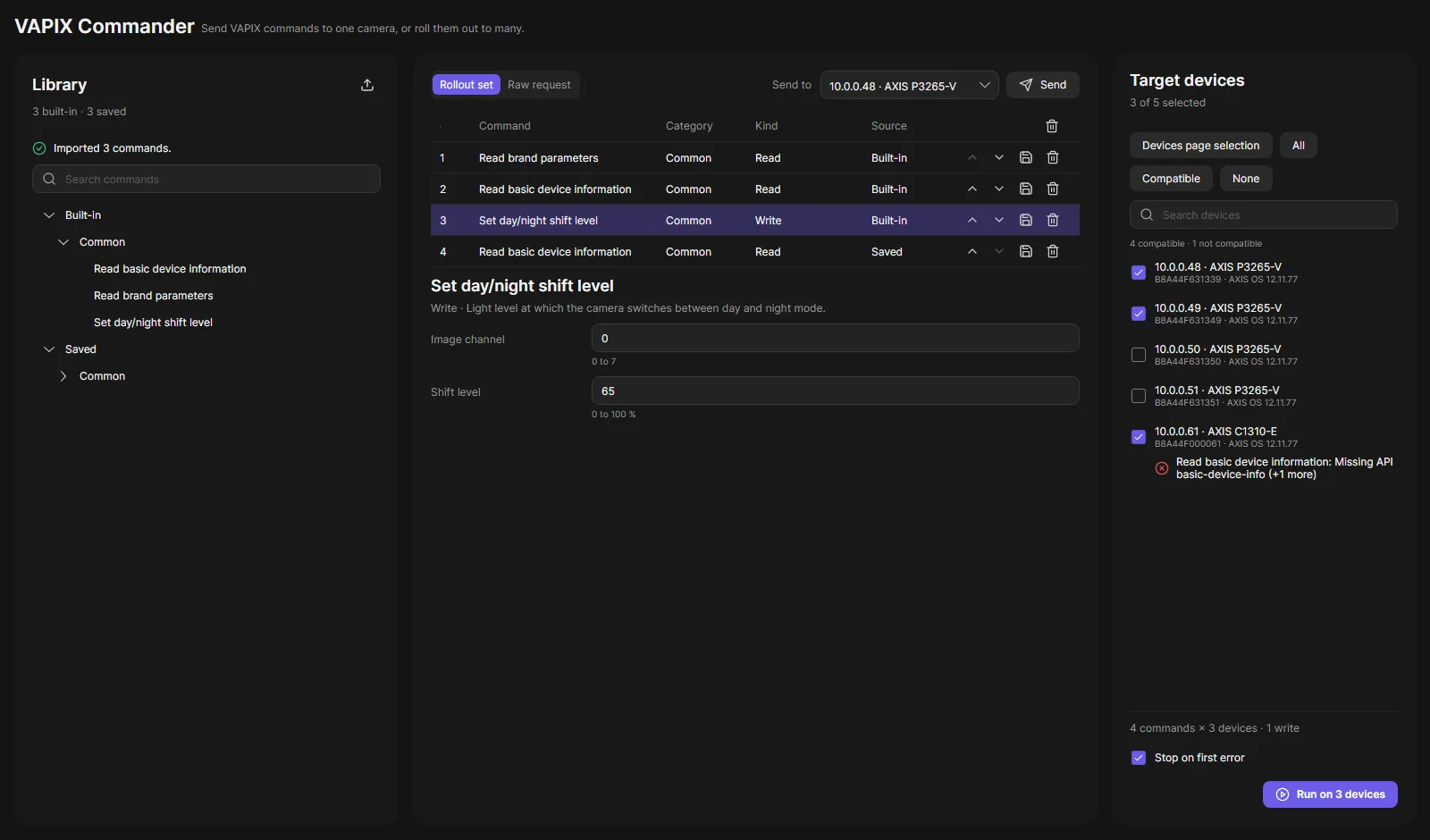This screenshot has height=840, width=1430.
Task: Focus the Search commands field
Action: pos(206,179)
